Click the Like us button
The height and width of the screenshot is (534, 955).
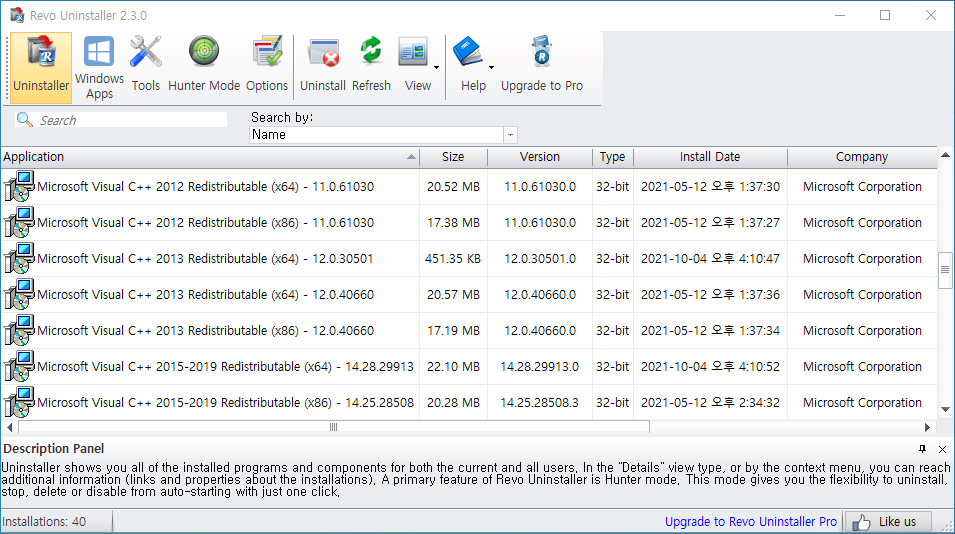click(887, 522)
